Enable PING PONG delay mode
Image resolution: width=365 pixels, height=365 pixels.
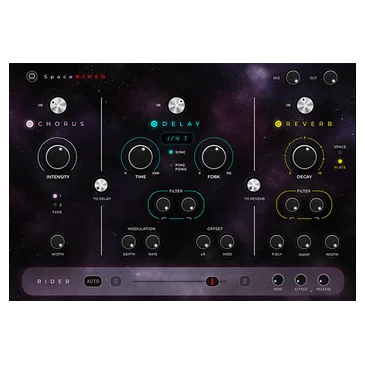click(x=171, y=165)
